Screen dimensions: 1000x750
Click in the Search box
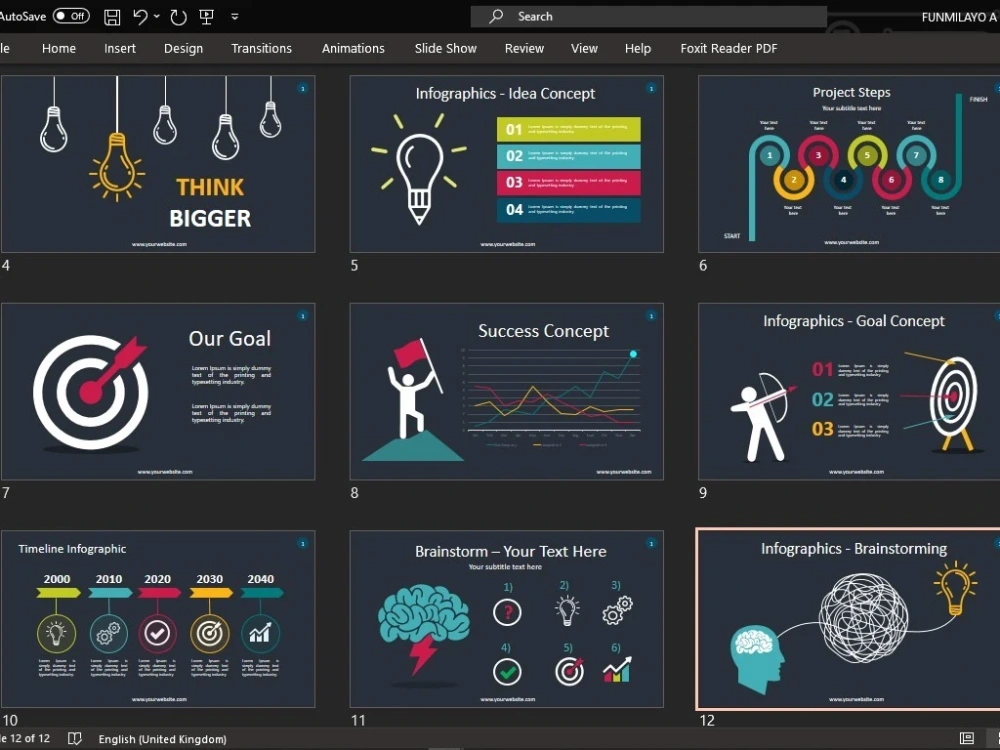(x=649, y=17)
